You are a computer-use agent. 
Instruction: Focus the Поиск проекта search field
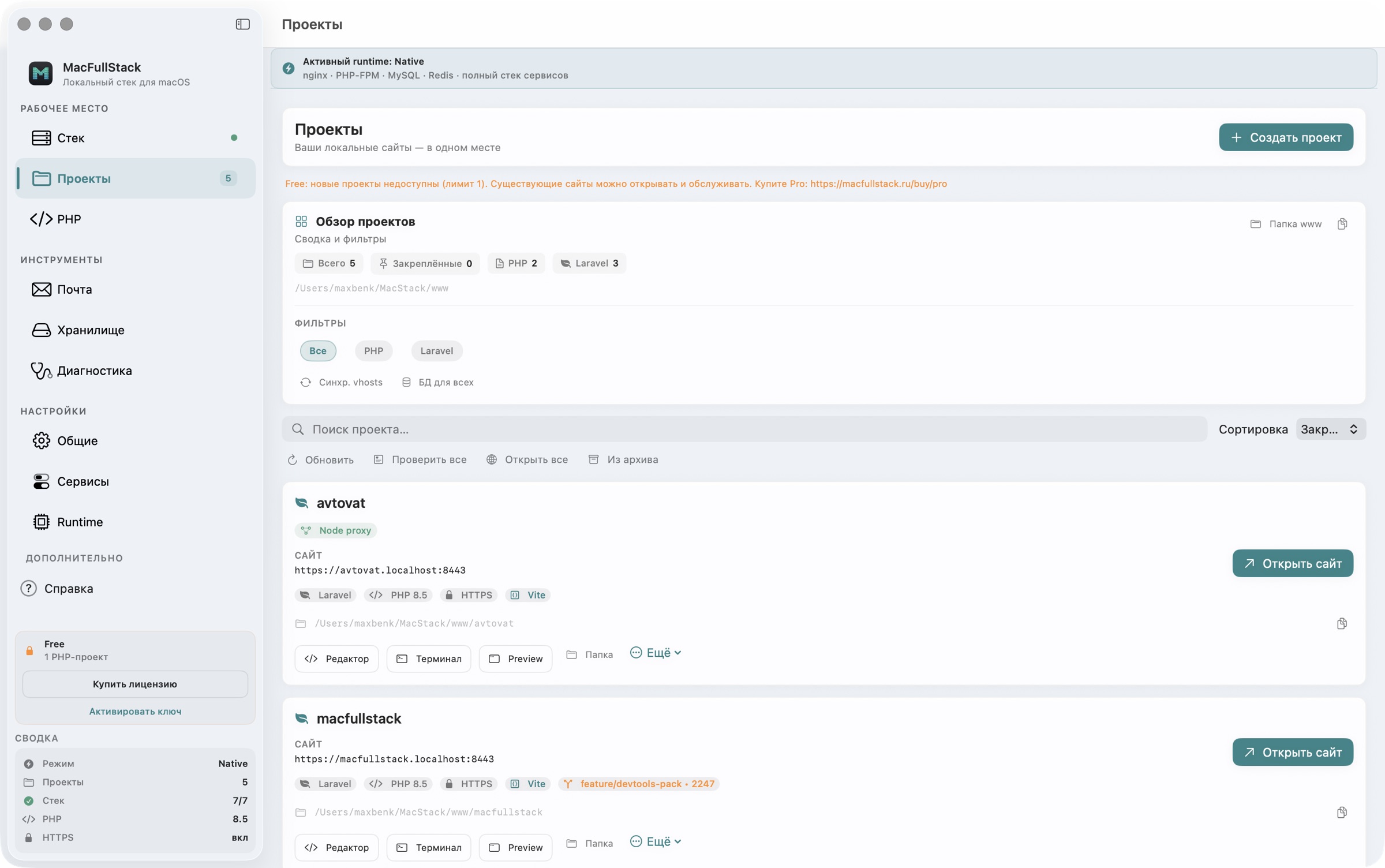[x=744, y=429]
